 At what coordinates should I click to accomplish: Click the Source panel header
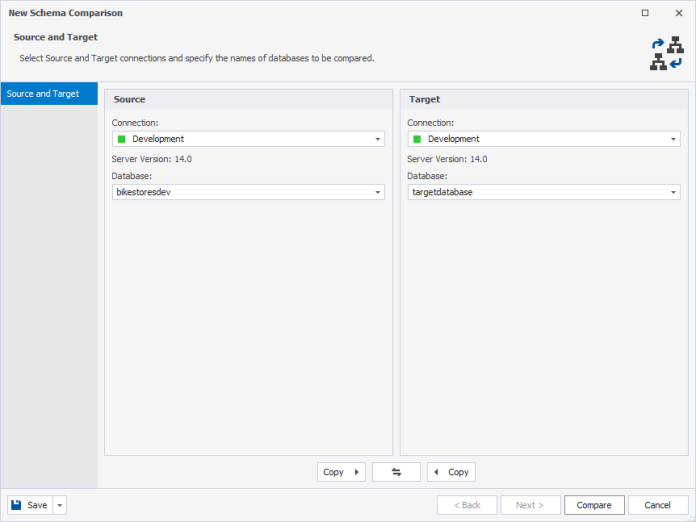(248, 100)
